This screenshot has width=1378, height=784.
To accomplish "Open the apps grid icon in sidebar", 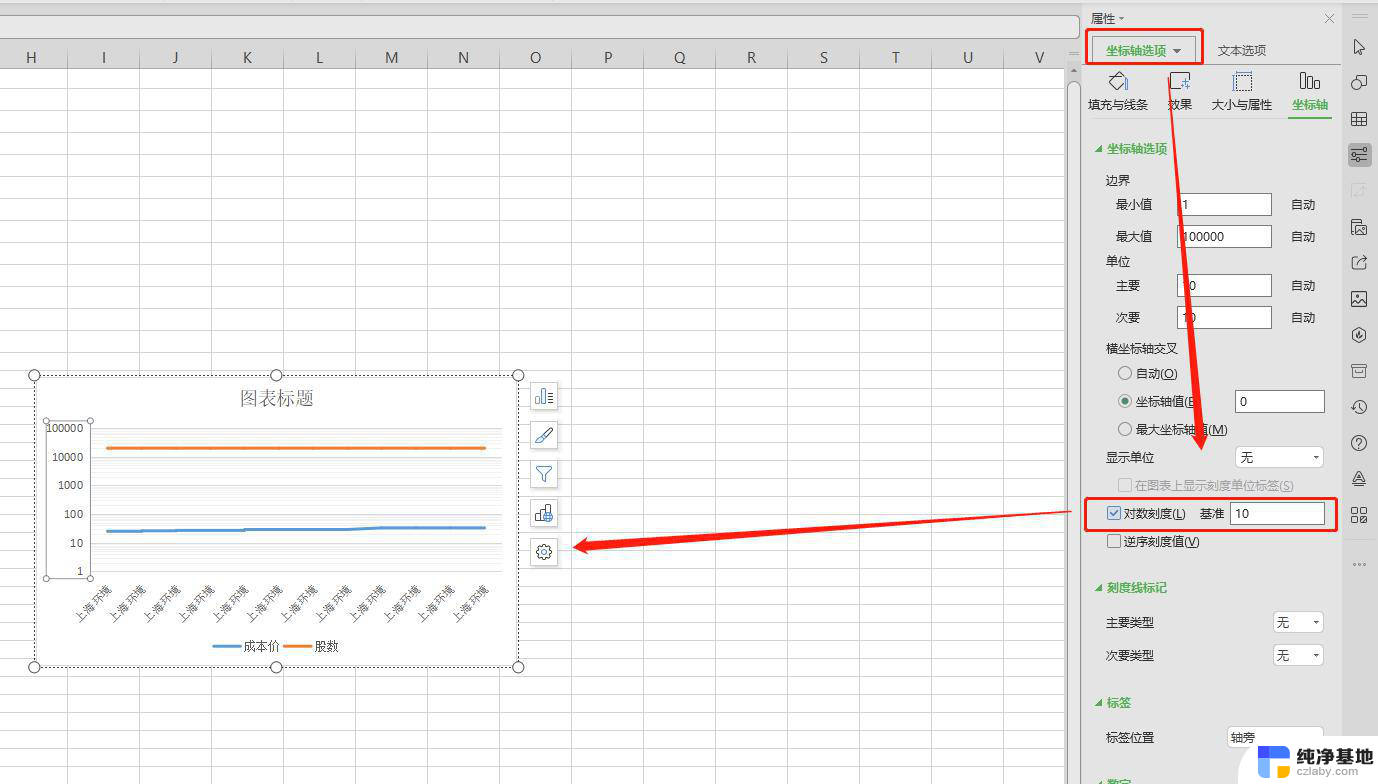I will click(1359, 515).
